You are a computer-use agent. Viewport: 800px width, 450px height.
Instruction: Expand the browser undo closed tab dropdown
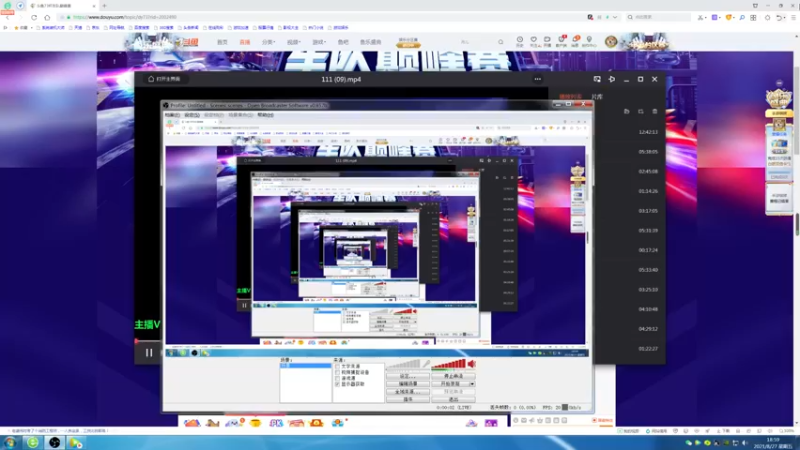(785, 18)
